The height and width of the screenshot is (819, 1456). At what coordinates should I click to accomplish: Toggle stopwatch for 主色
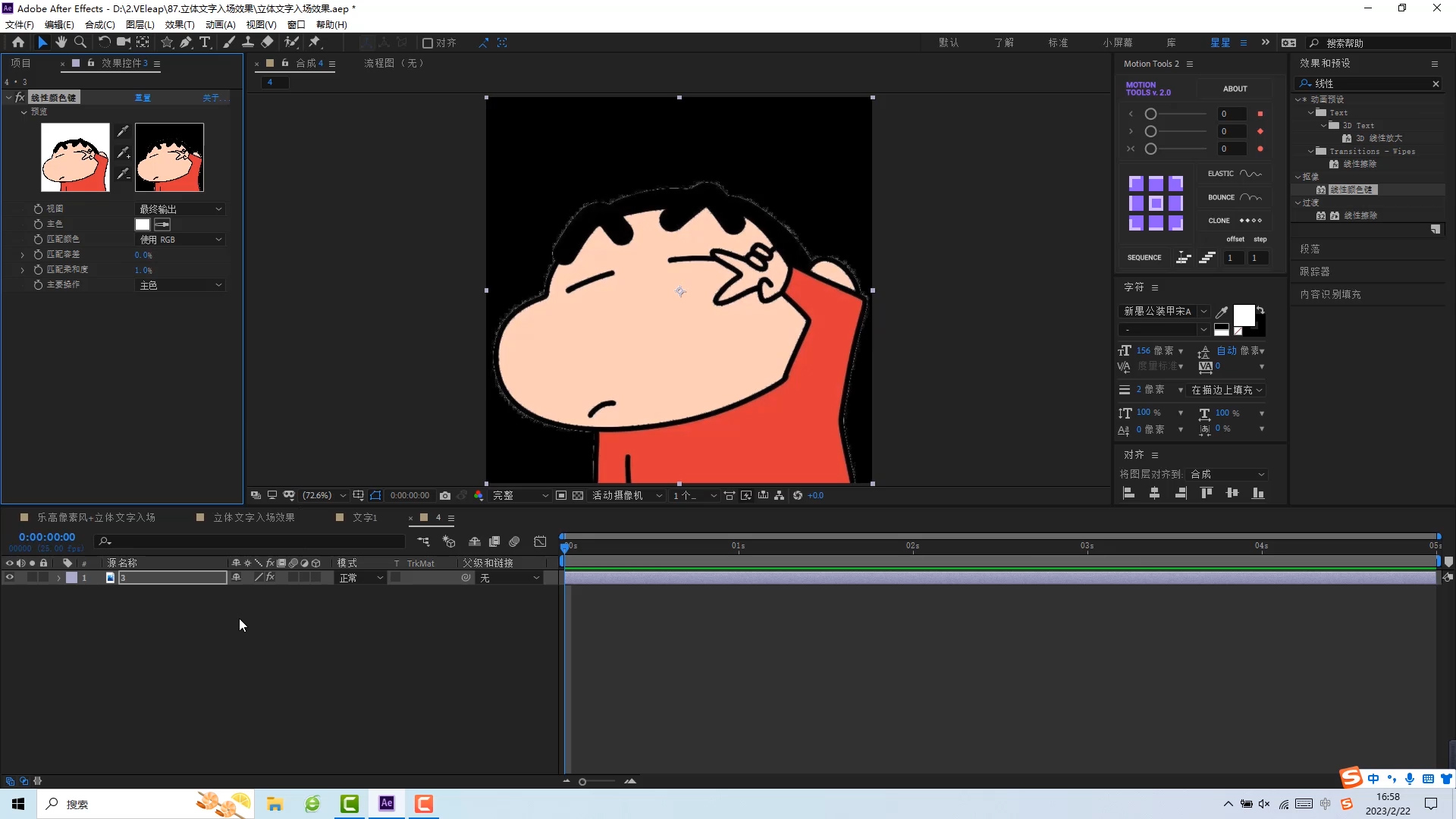(x=38, y=224)
